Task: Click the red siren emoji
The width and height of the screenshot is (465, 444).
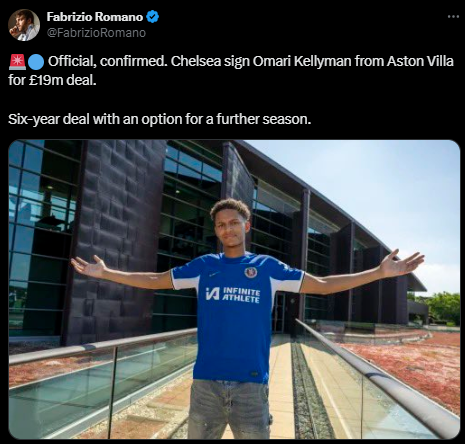Action: tap(17, 62)
